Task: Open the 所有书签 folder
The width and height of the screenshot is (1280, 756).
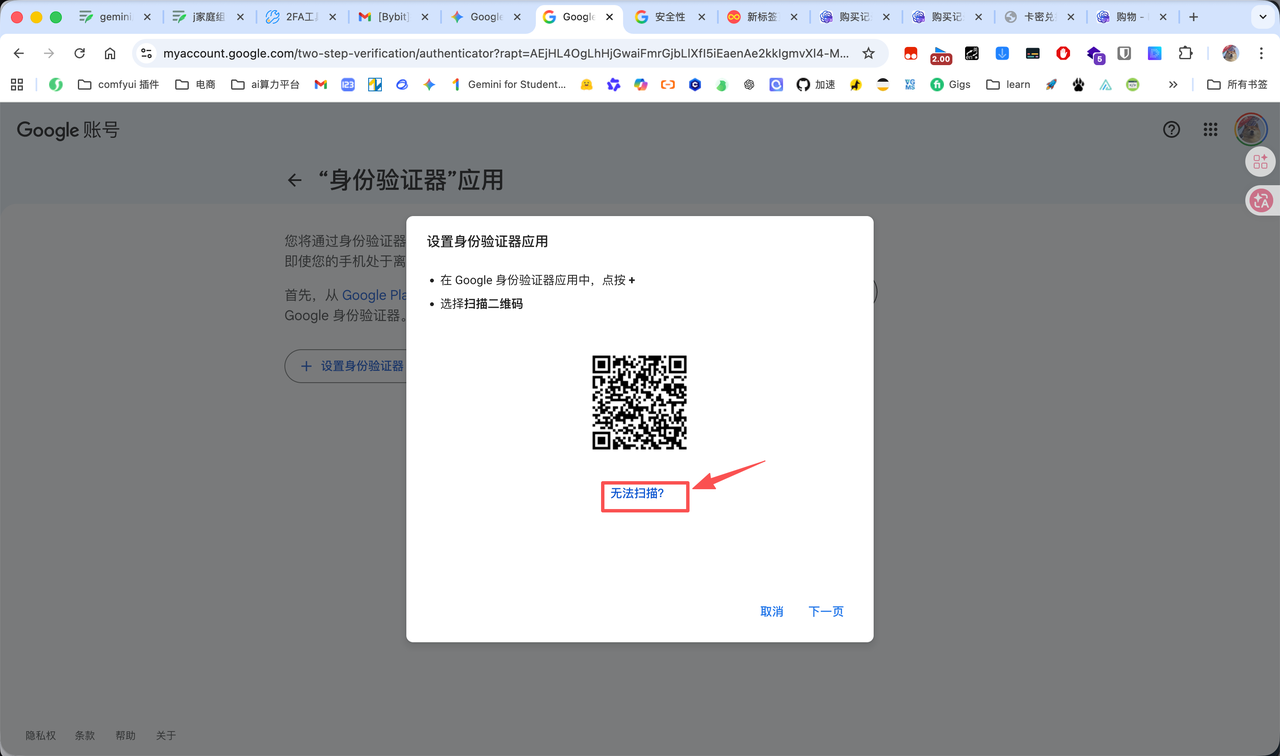Action: point(1237,85)
